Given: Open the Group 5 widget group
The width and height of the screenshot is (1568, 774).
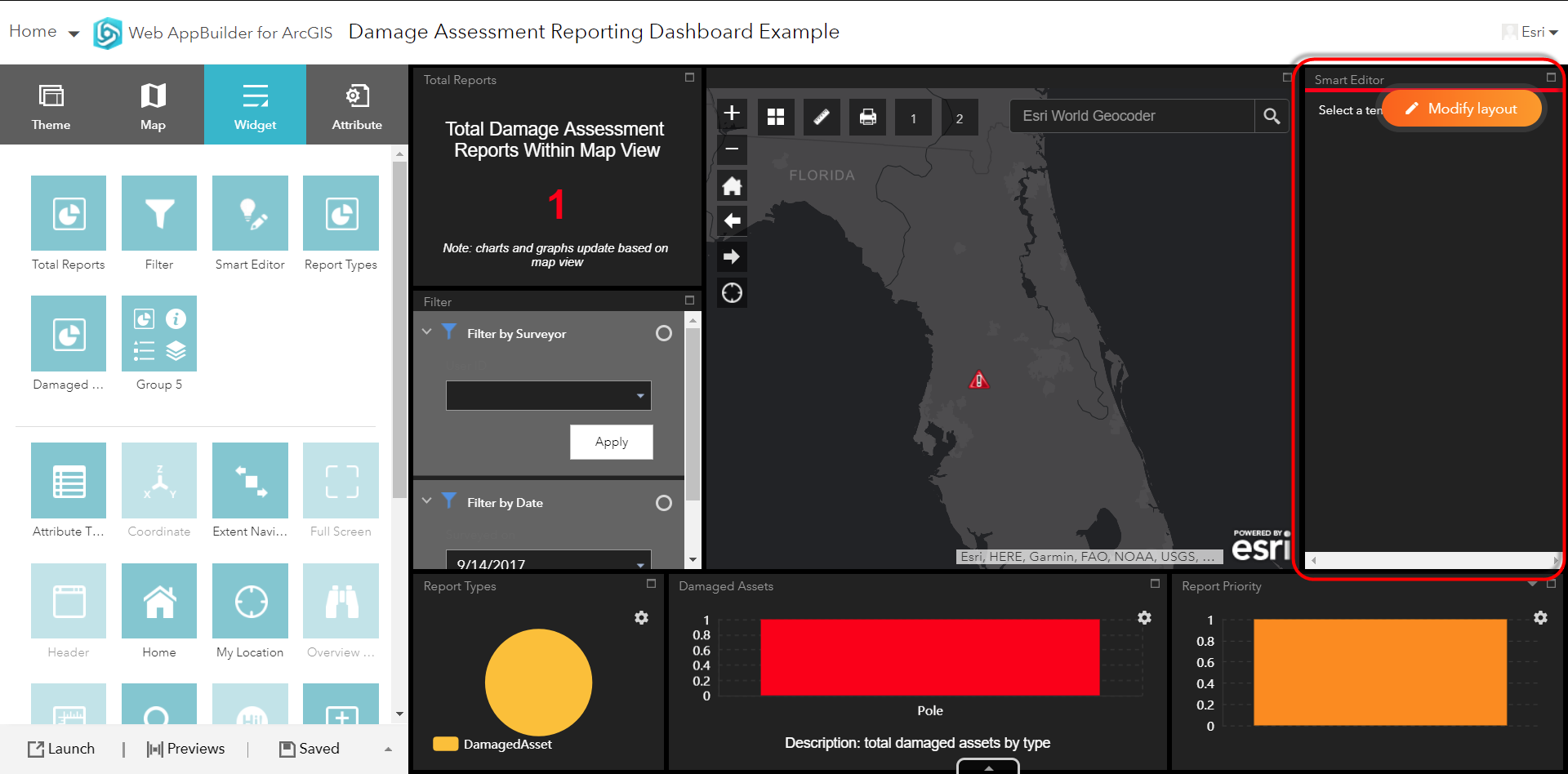Looking at the screenshot, I should click(159, 333).
